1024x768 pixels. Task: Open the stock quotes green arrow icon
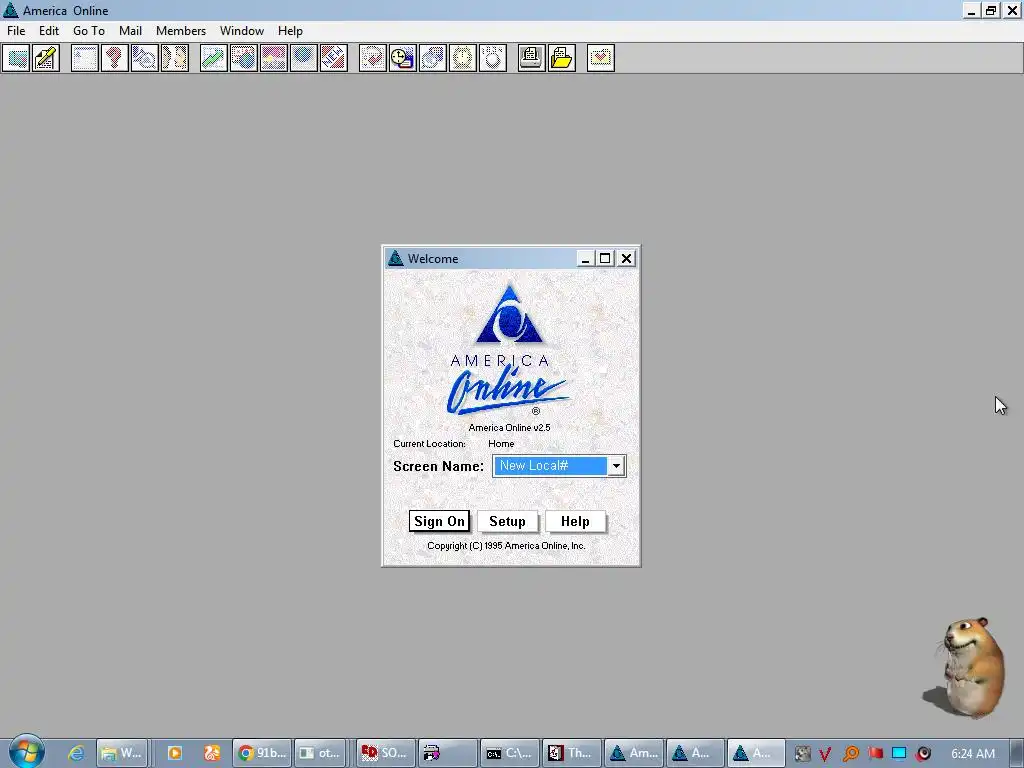coord(214,58)
